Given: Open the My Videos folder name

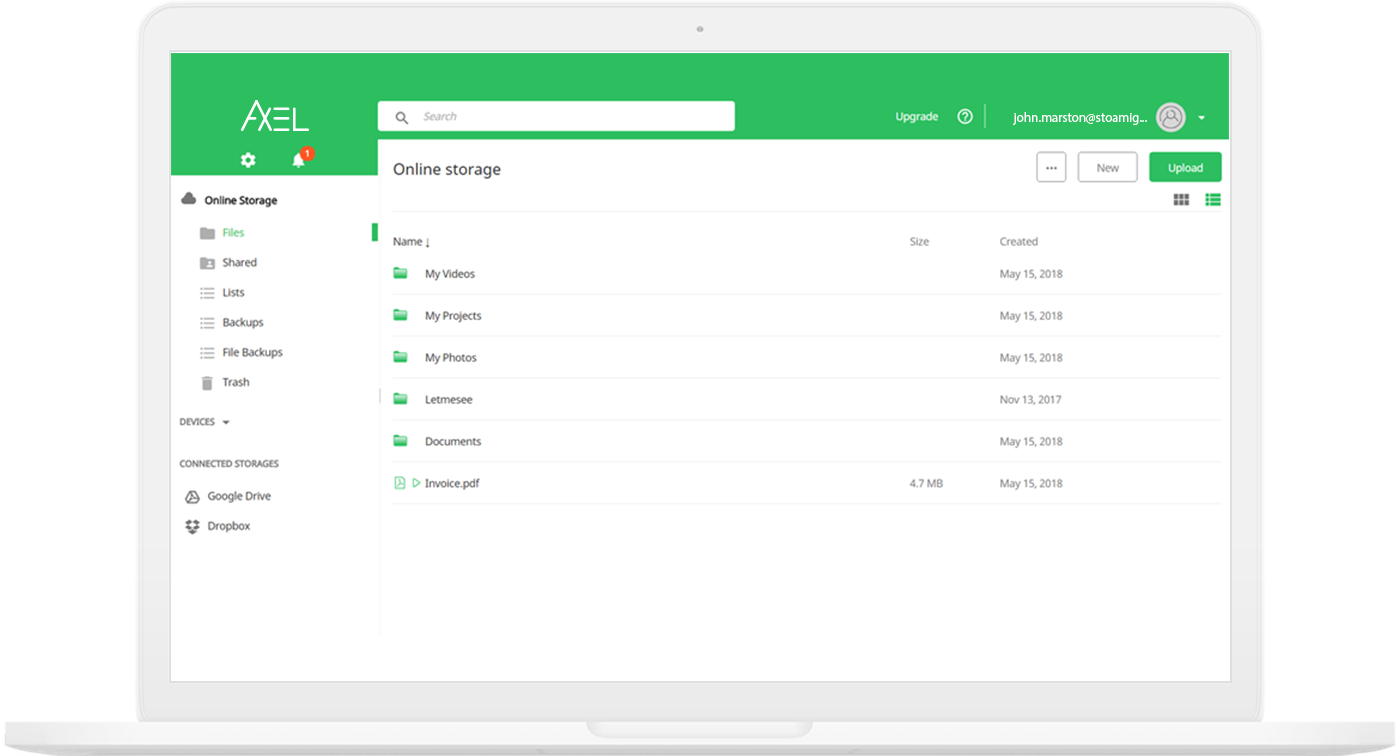Looking at the screenshot, I should (450, 274).
